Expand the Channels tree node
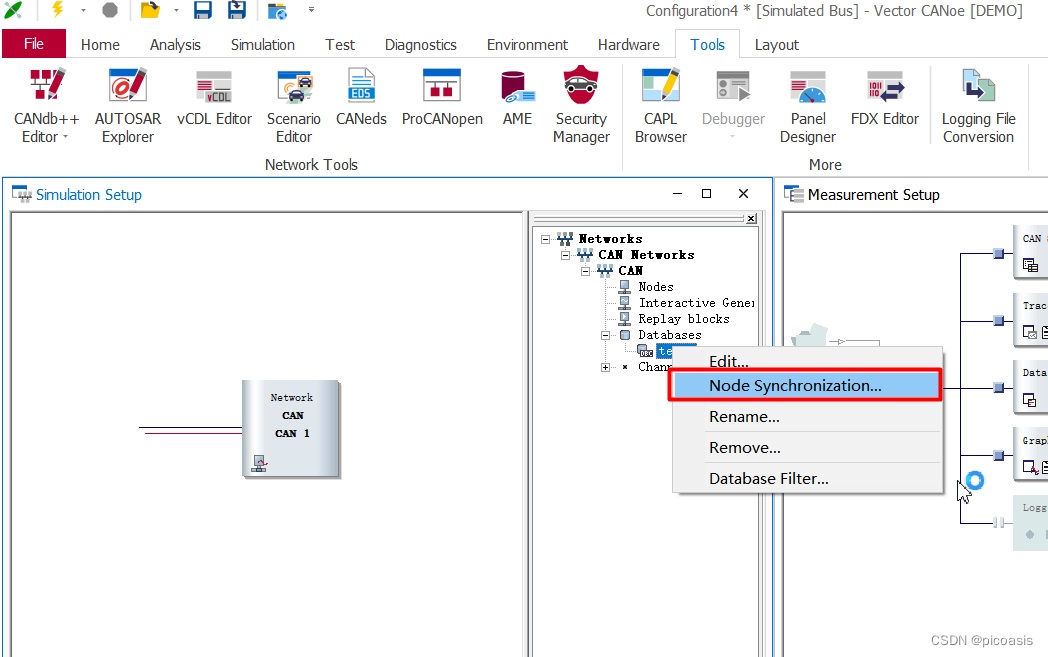 (x=606, y=368)
